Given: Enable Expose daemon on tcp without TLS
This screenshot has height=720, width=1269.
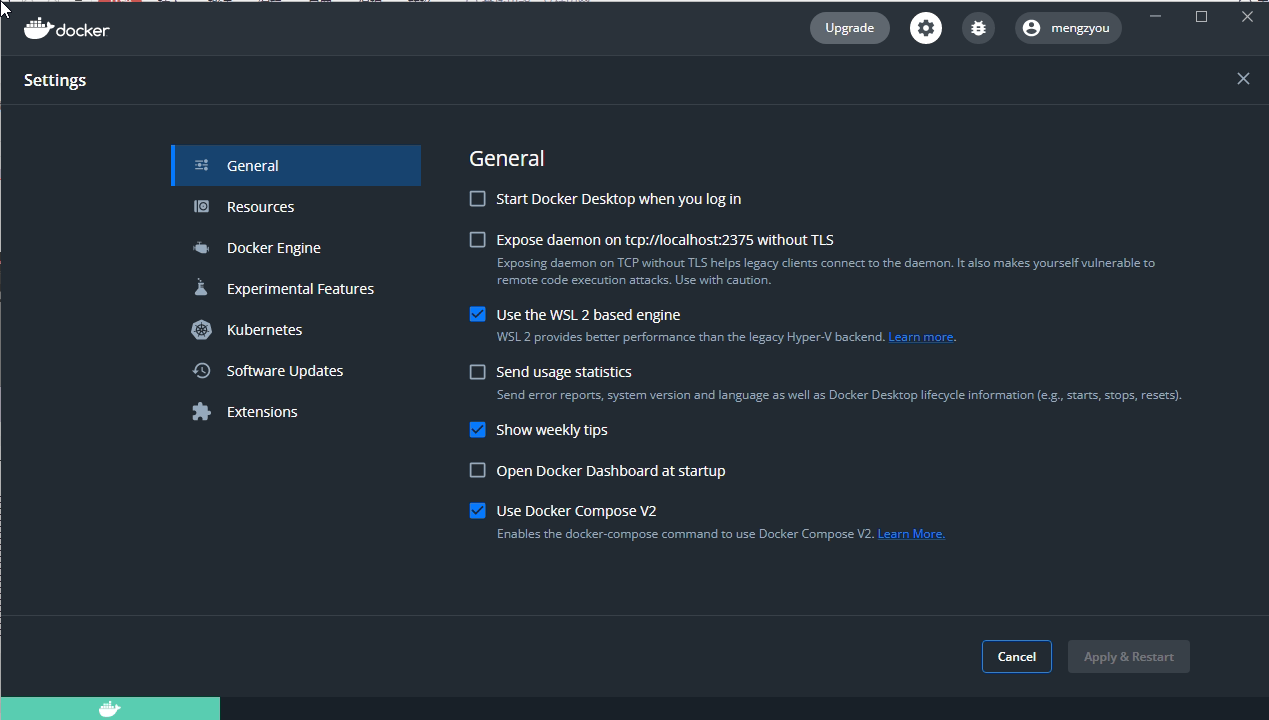Looking at the screenshot, I should click(x=477, y=239).
